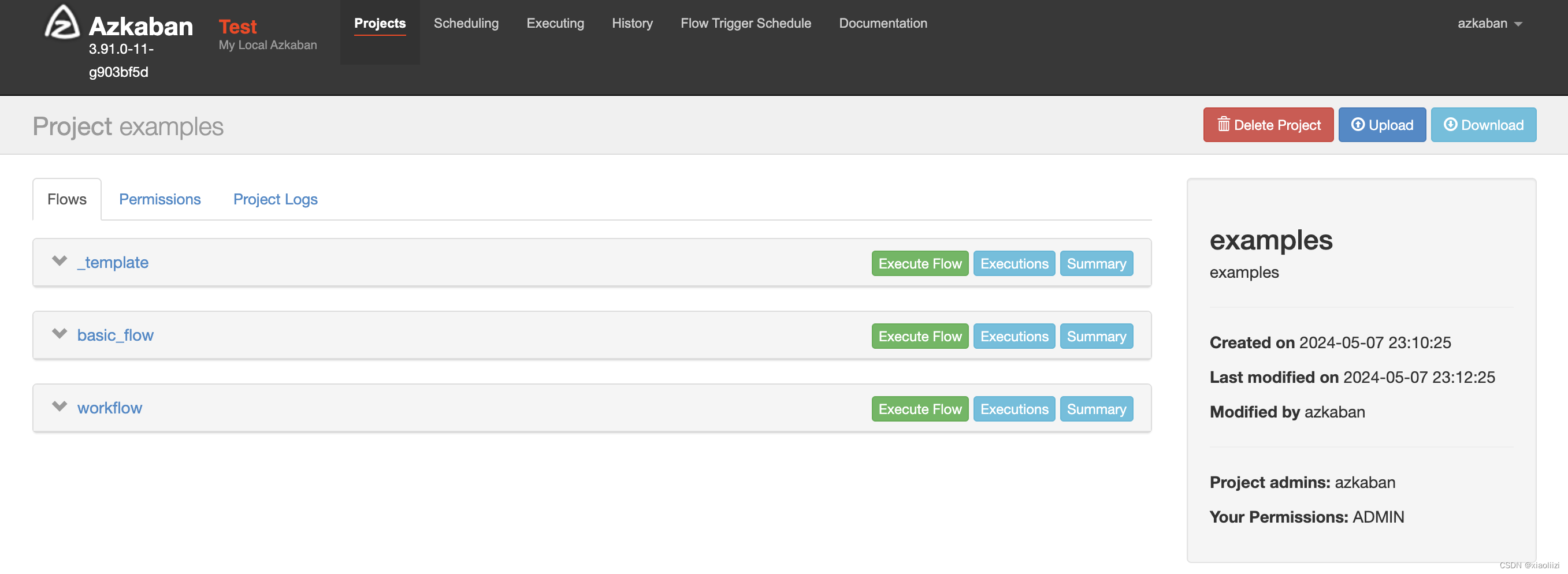Click the Azkaban title text
Viewport: 1568px width, 574px height.
point(140,26)
